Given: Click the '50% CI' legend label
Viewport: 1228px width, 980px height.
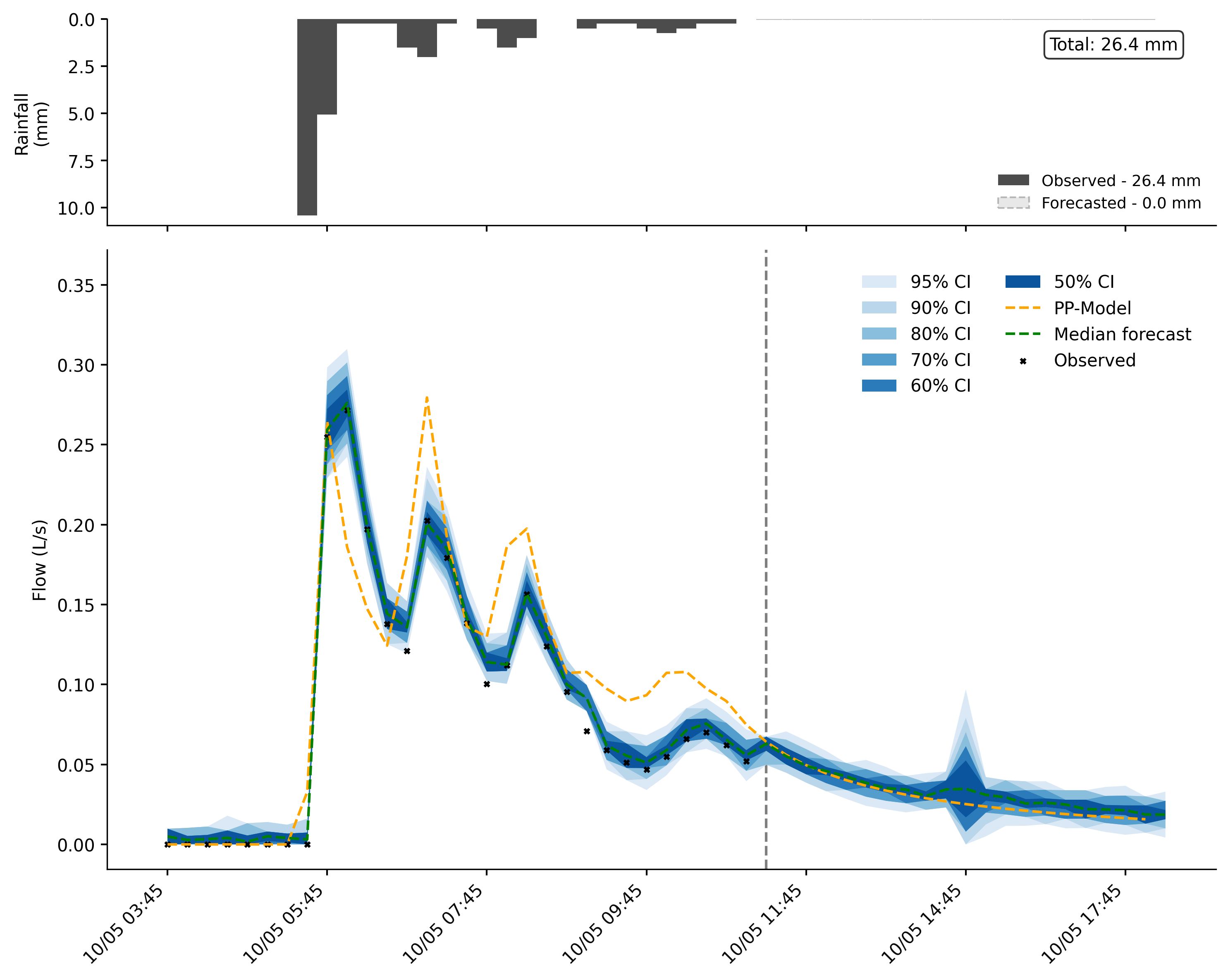Looking at the screenshot, I should [1084, 282].
